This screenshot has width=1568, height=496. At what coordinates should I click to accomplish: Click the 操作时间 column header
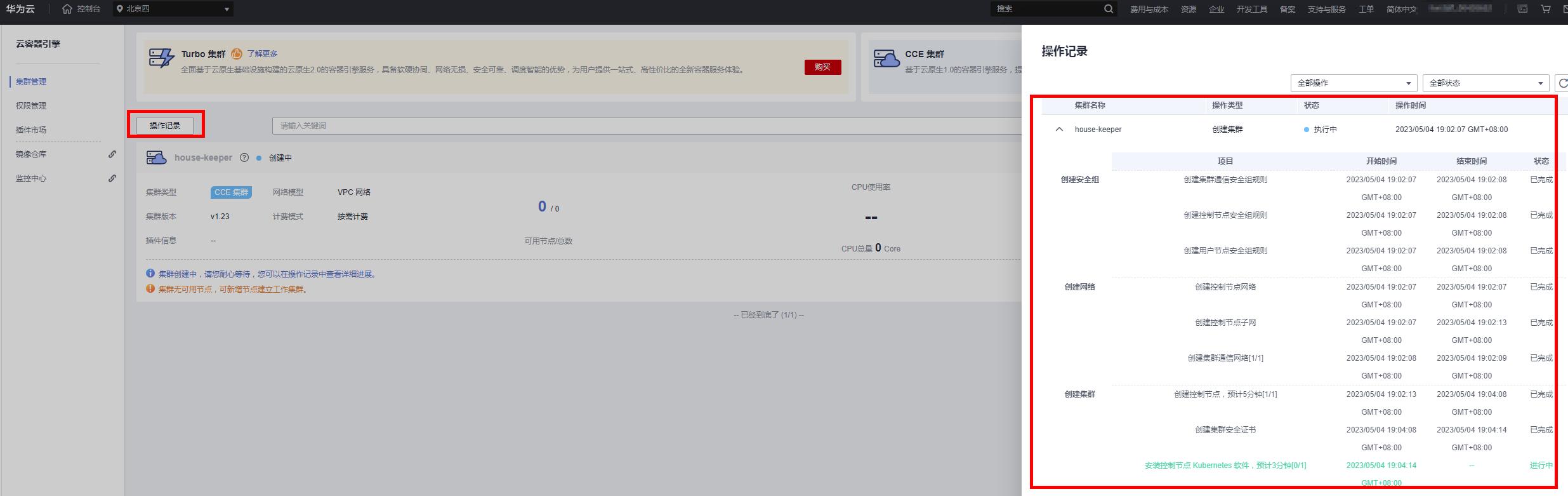click(1411, 105)
